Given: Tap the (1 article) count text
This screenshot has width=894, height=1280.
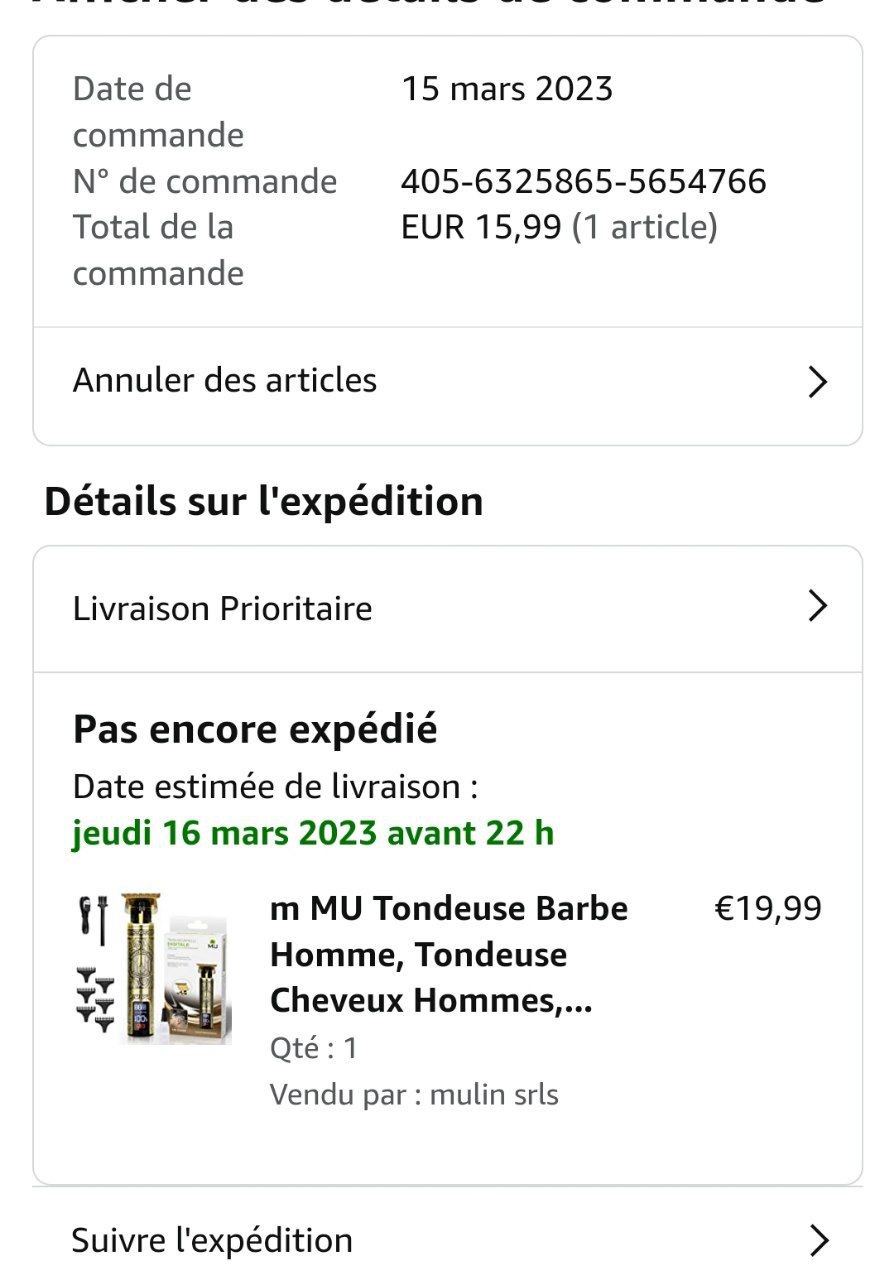Looking at the screenshot, I should tap(645, 228).
